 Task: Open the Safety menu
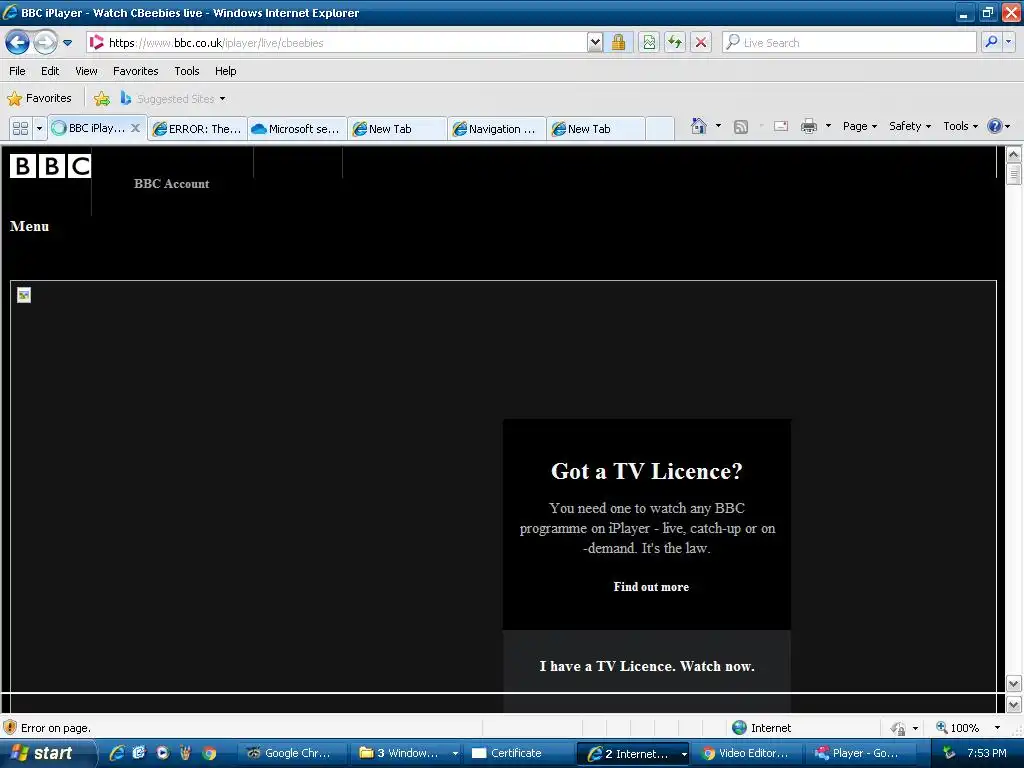pos(909,126)
